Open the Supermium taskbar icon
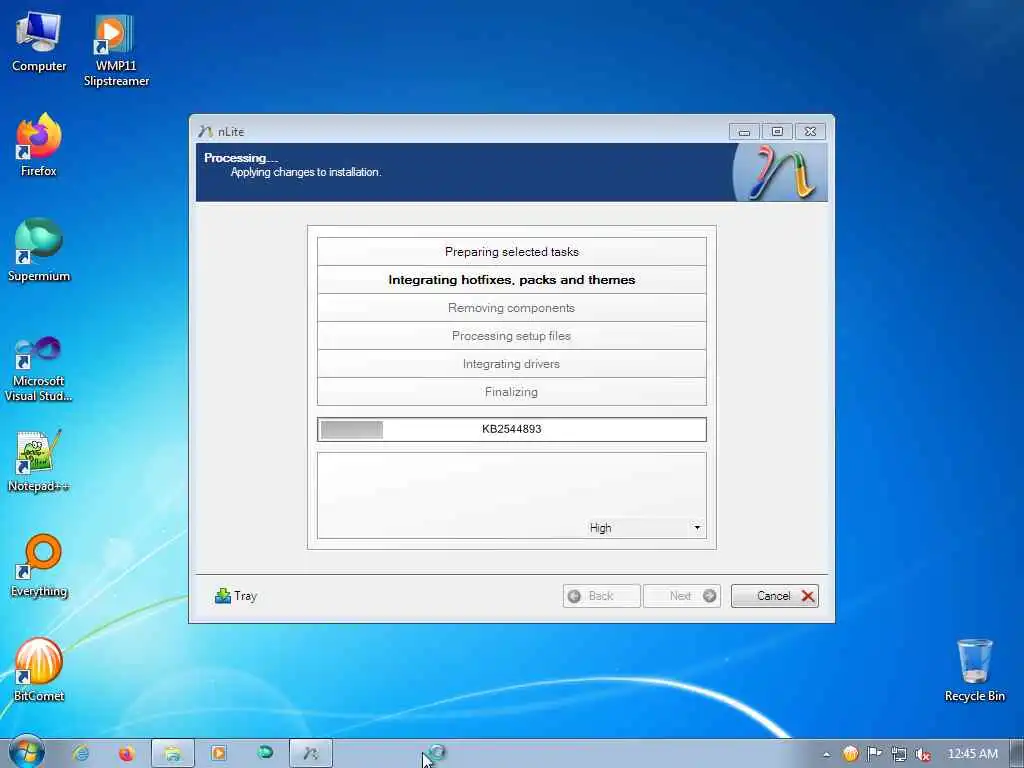 (265, 753)
